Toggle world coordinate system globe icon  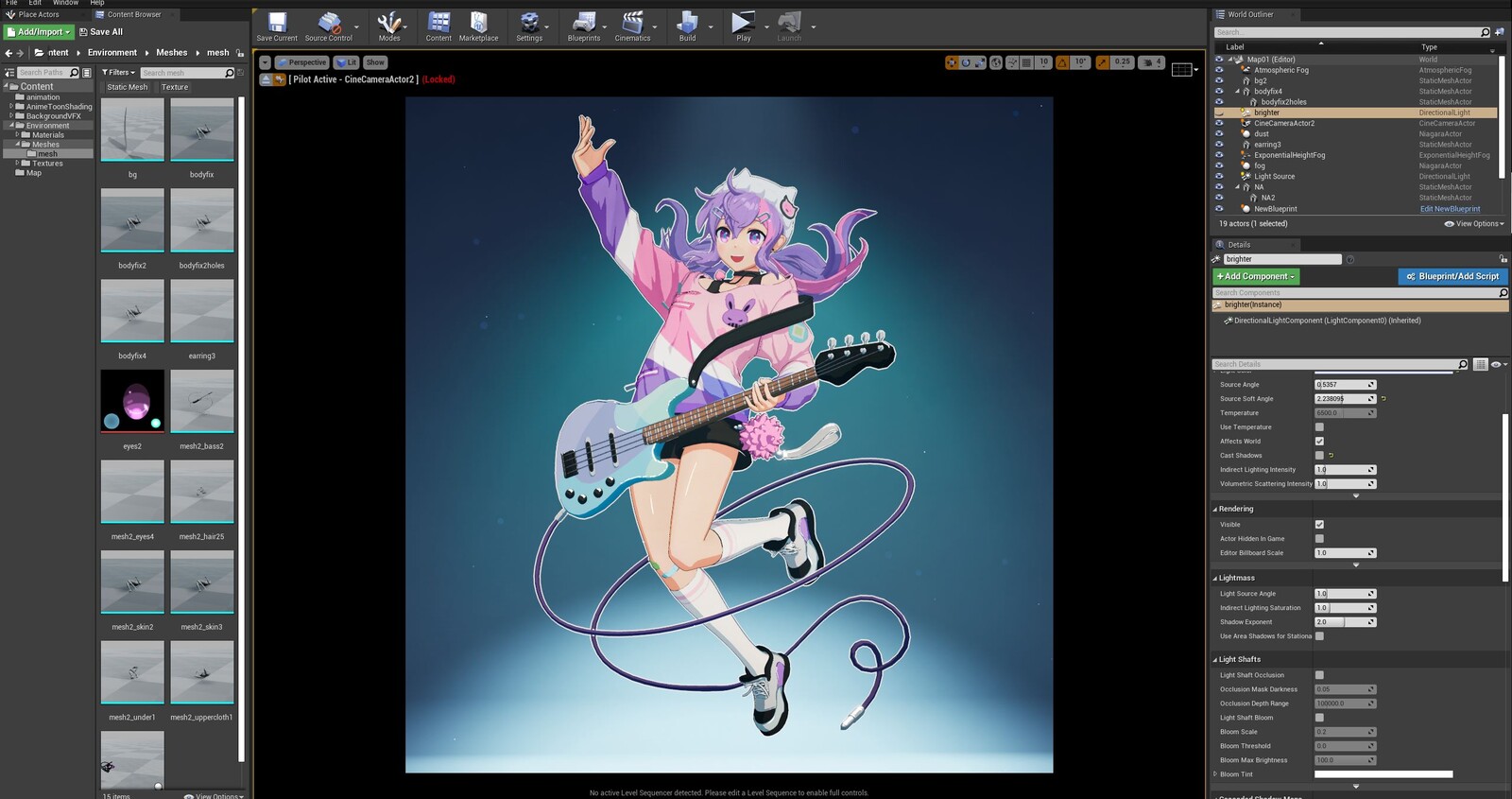996,62
